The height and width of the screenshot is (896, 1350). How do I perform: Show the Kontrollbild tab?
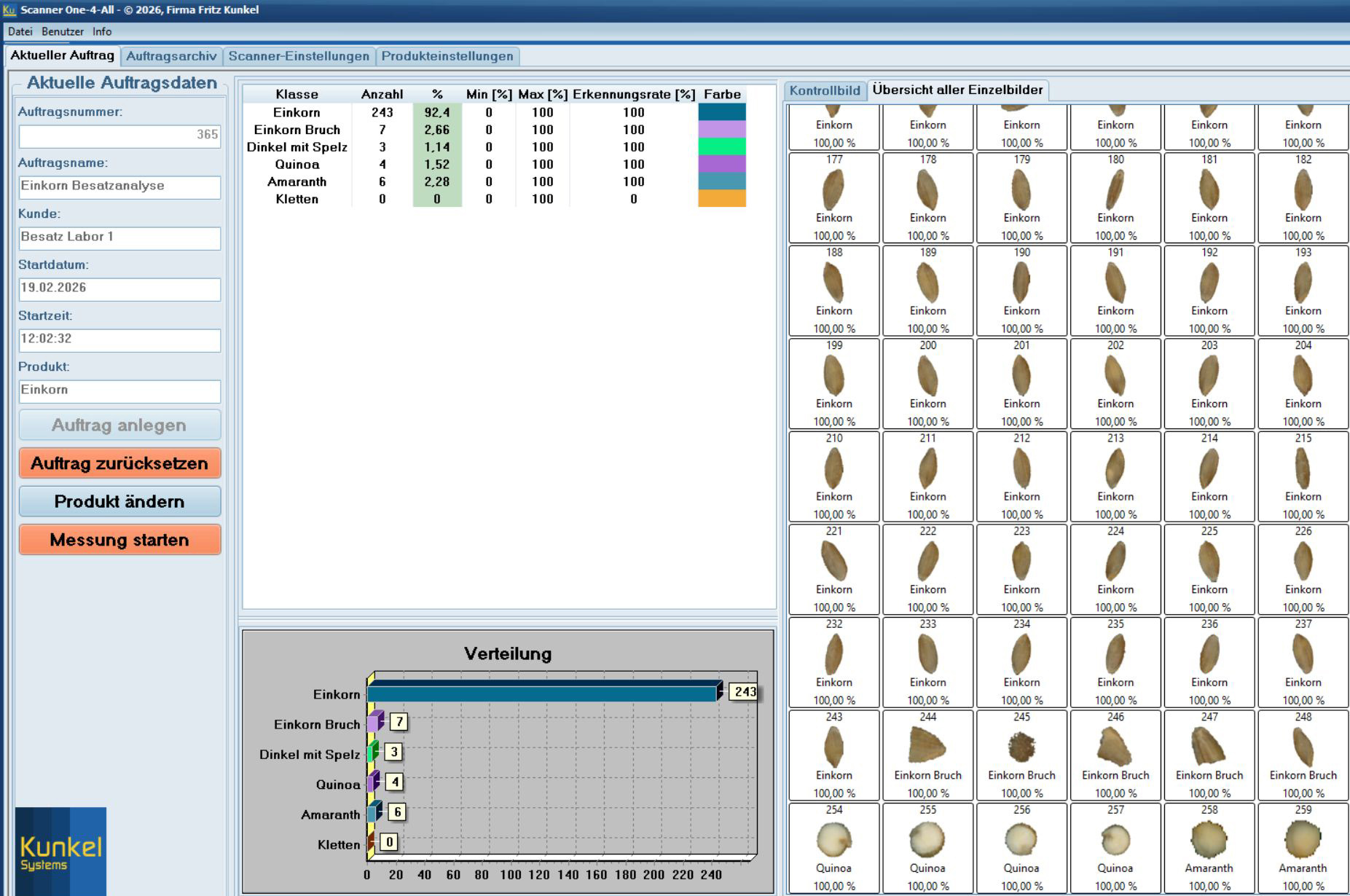click(825, 90)
